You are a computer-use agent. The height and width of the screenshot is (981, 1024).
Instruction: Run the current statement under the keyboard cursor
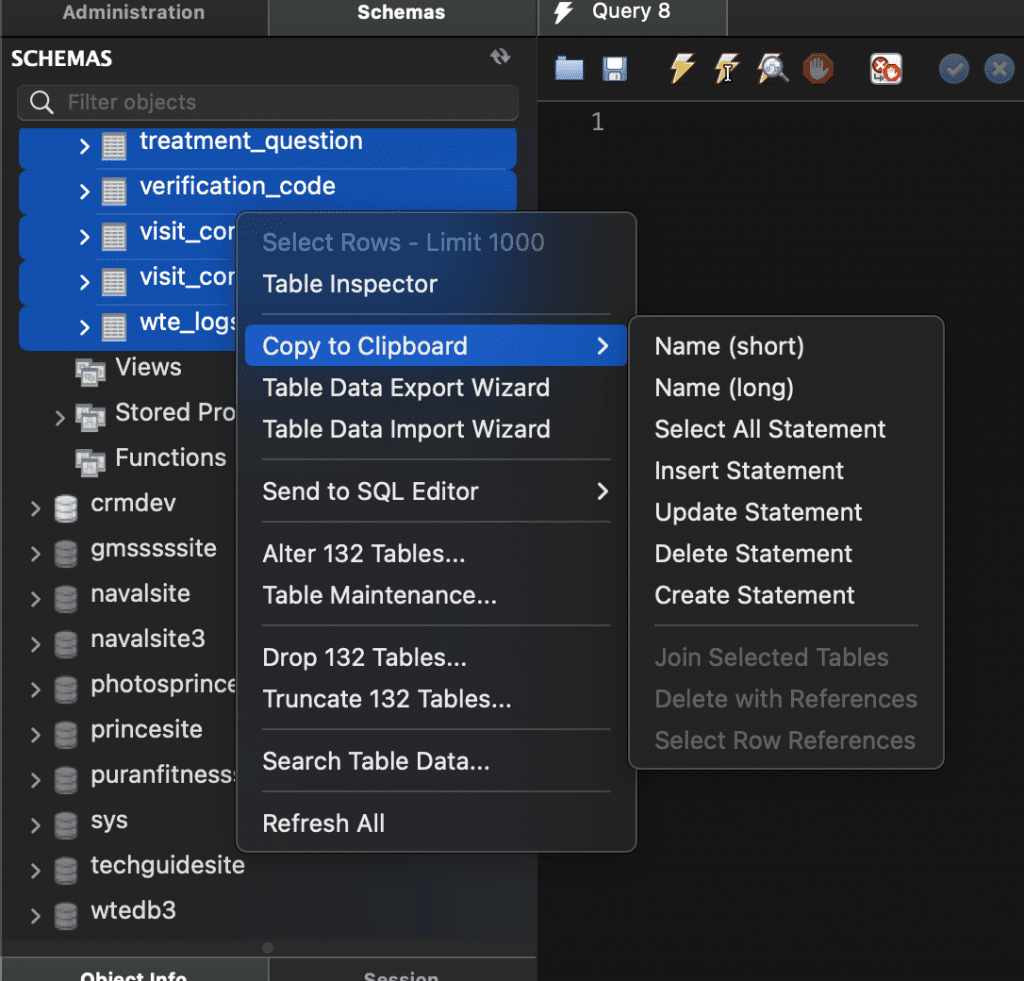click(x=727, y=69)
